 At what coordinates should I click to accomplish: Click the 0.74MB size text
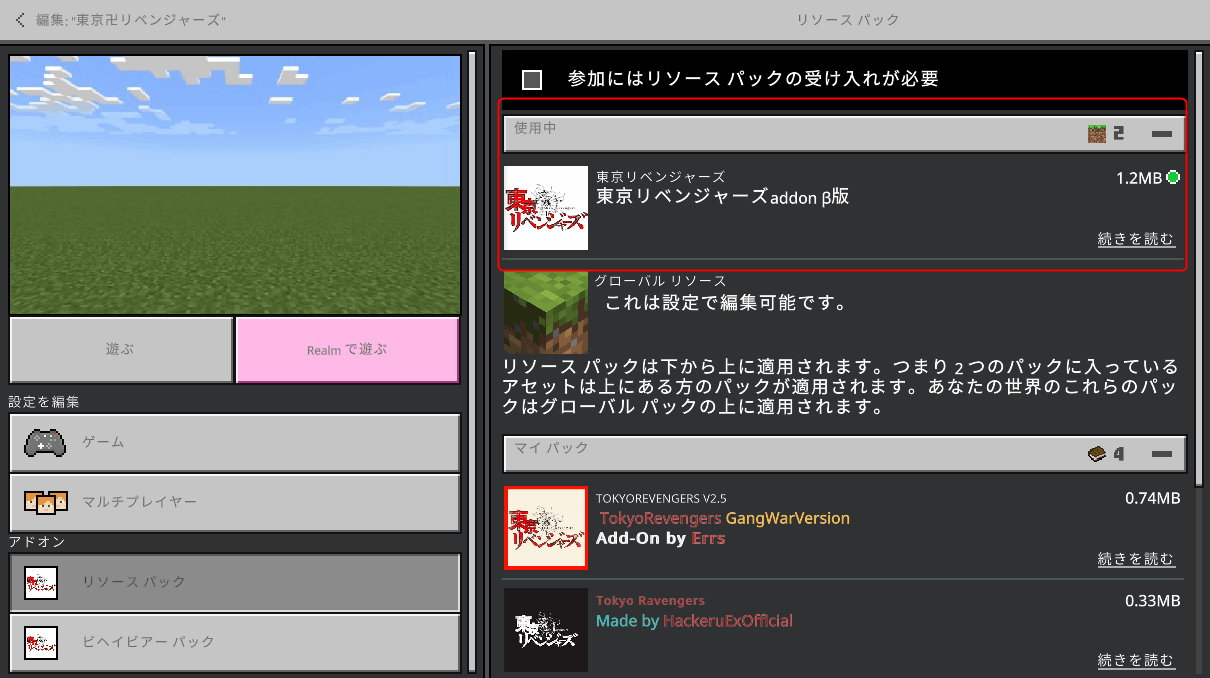pyautogui.click(x=1153, y=498)
